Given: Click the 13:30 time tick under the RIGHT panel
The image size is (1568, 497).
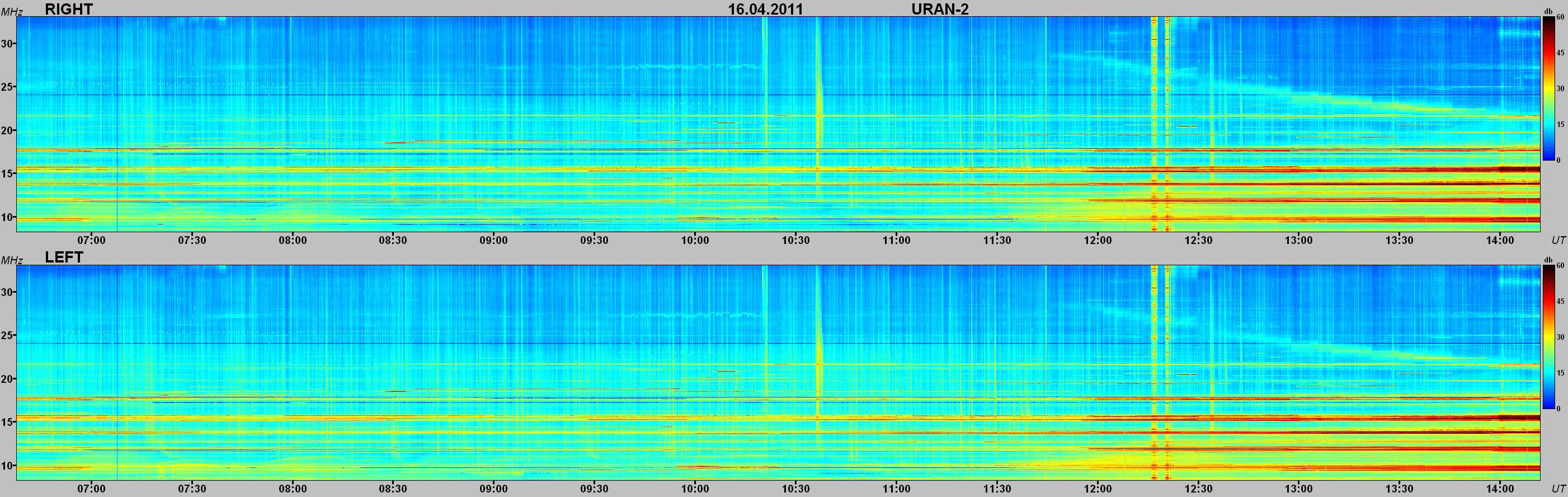Looking at the screenshot, I should (x=1400, y=240).
